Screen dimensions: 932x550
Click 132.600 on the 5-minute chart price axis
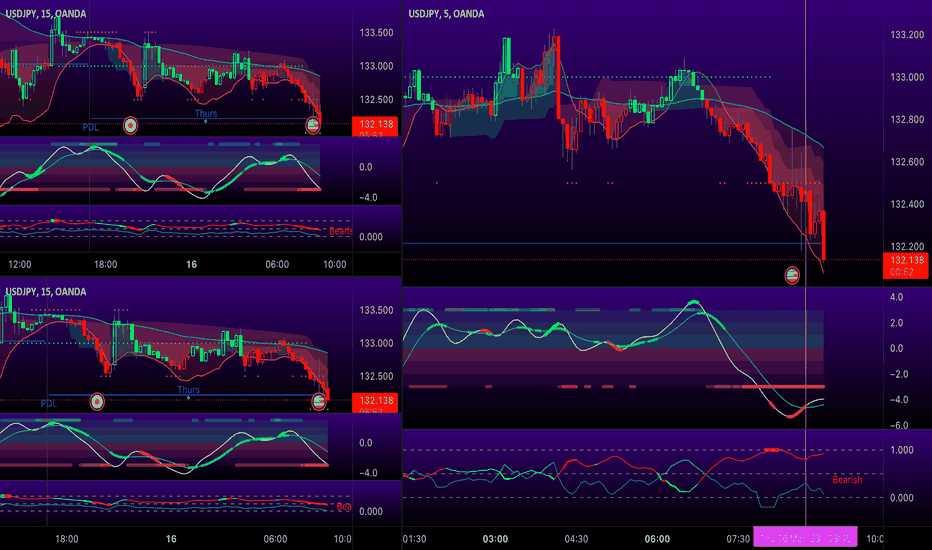(x=907, y=162)
